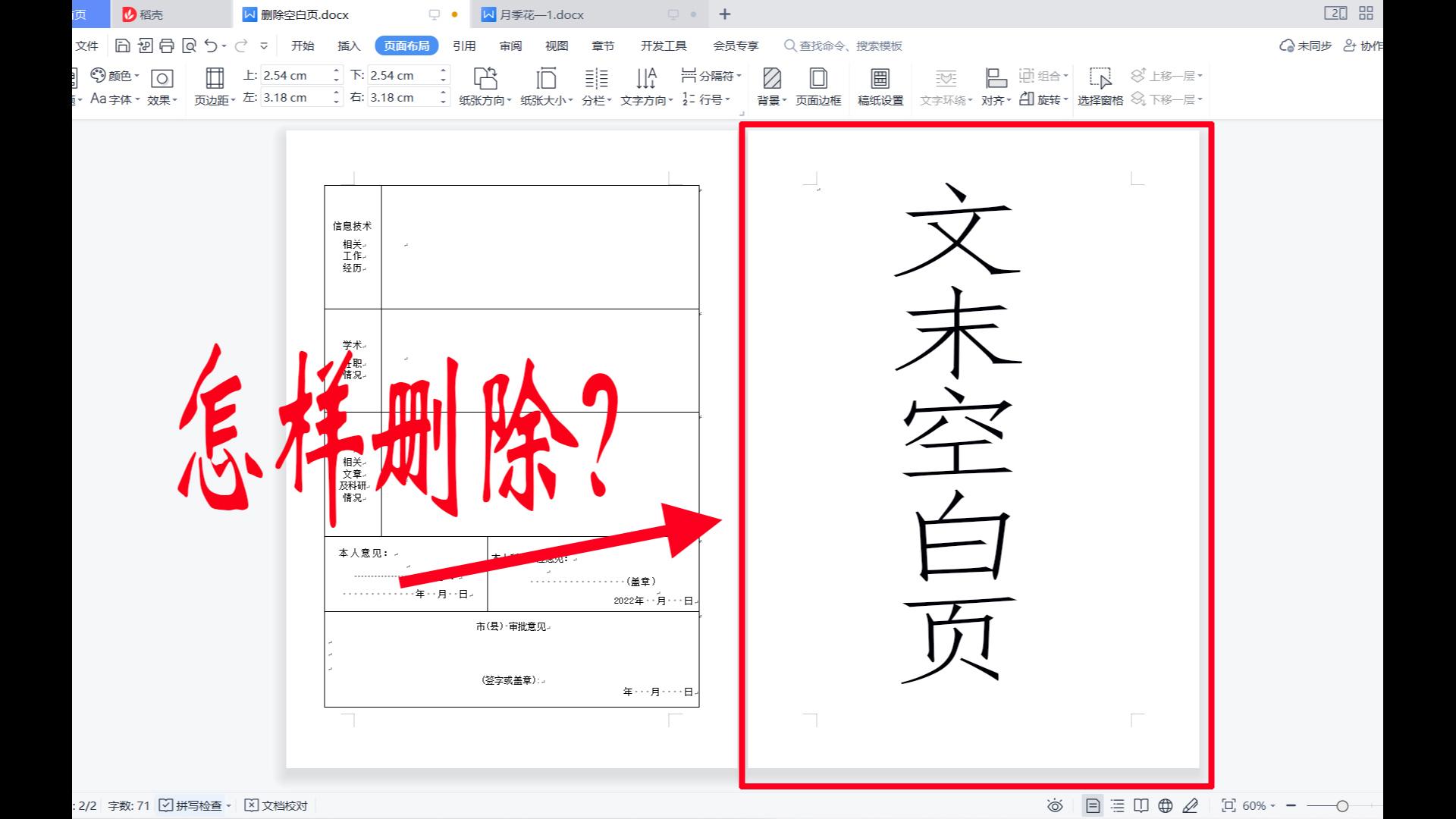Image resolution: width=1456 pixels, height=819 pixels.
Task: Click the 文档校对 button
Action: click(275, 805)
